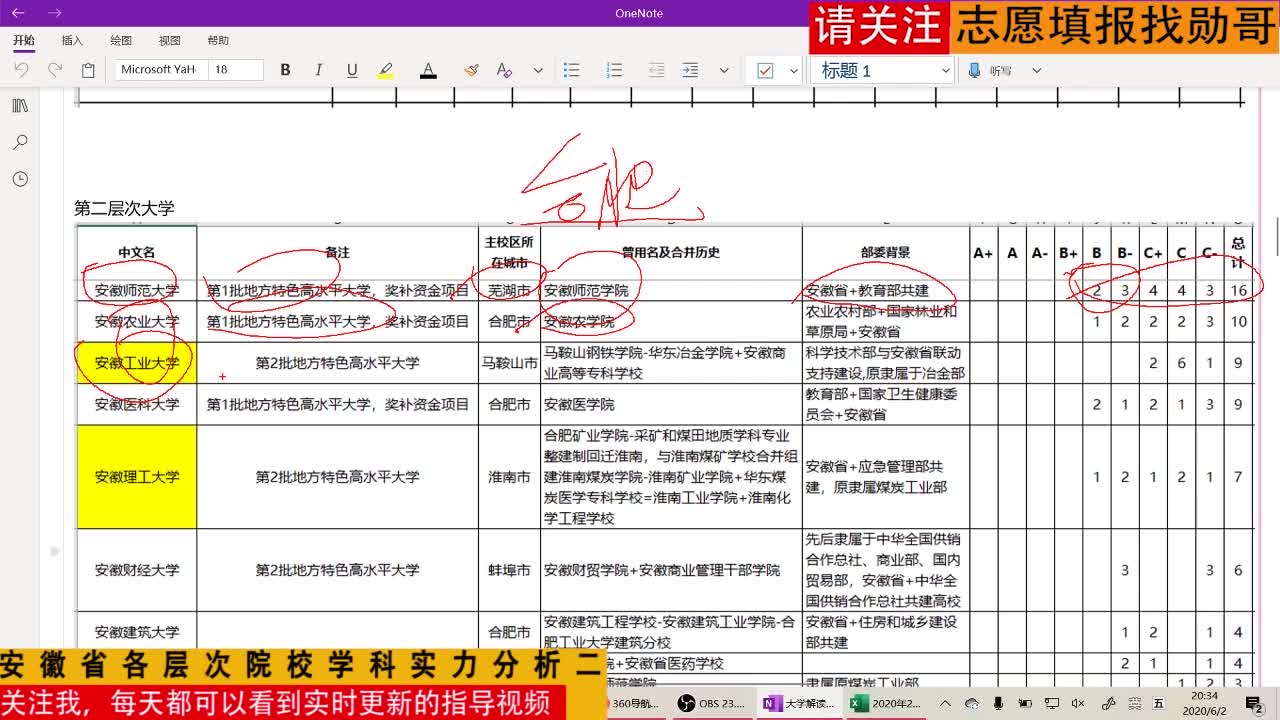The height and width of the screenshot is (720, 1280).
Task: Increase paragraph indent
Action: pos(690,70)
